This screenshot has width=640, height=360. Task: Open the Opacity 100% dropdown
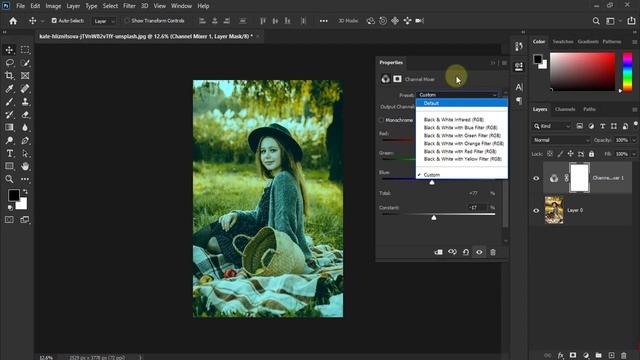click(x=634, y=140)
